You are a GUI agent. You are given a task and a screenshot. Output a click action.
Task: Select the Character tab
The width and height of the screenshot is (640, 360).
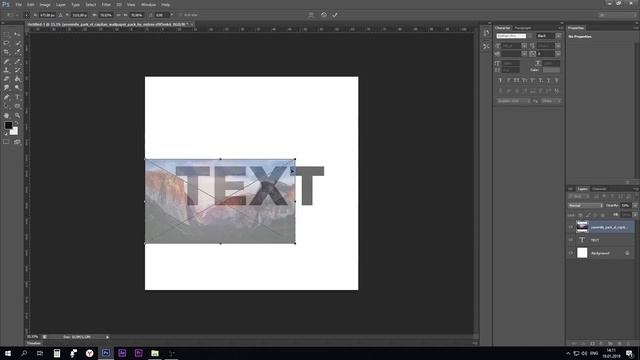(502, 28)
